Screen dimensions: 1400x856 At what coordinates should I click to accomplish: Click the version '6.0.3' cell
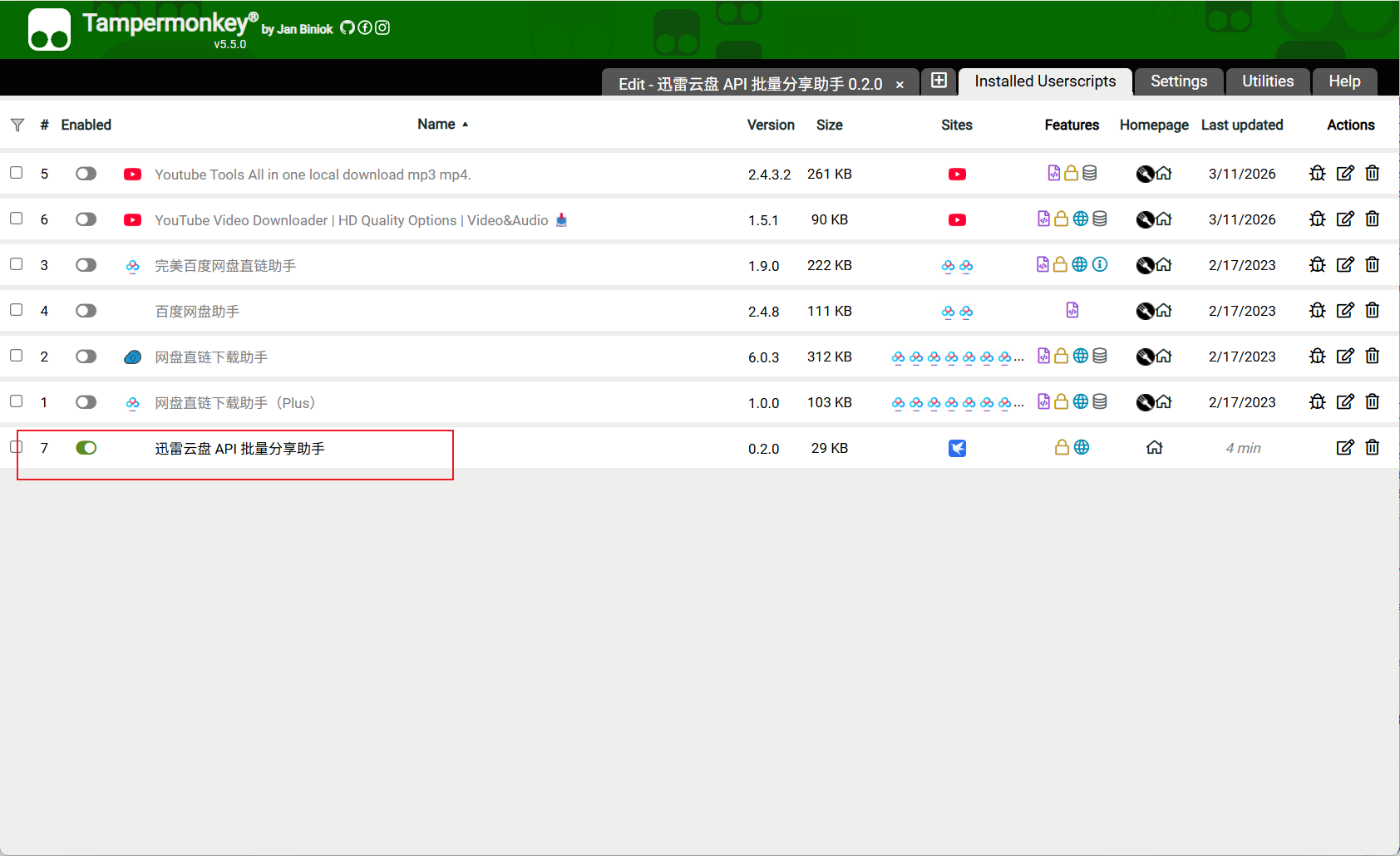pyautogui.click(x=764, y=357)
